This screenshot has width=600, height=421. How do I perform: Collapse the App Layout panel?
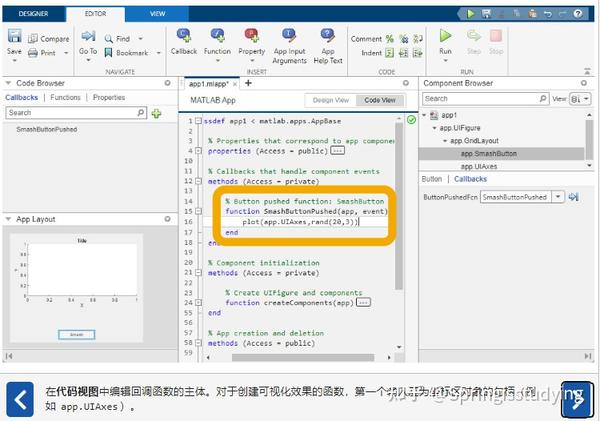click(8, 219)
